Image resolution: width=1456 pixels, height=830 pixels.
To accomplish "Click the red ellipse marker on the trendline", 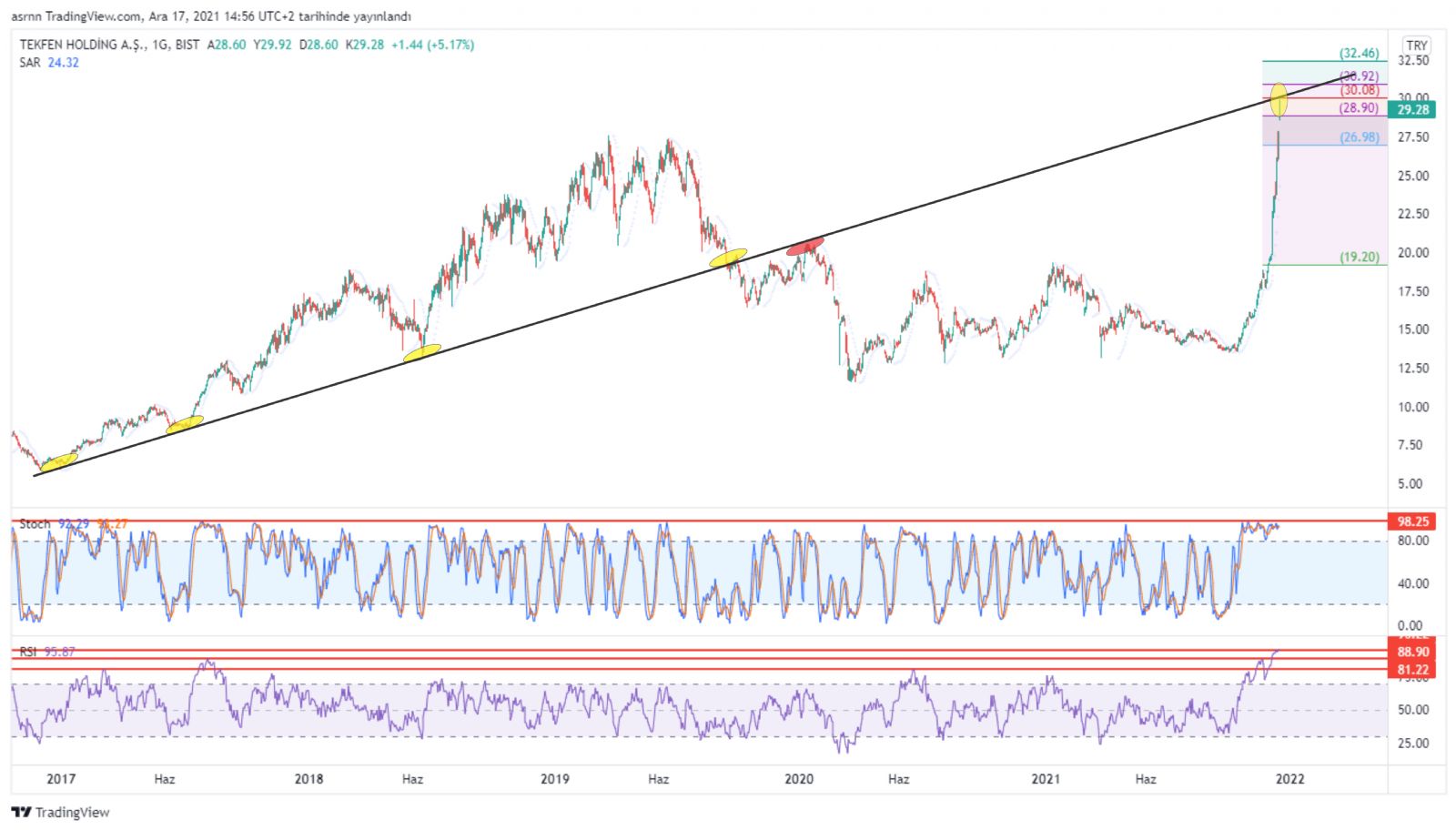I will click(805, 245).
